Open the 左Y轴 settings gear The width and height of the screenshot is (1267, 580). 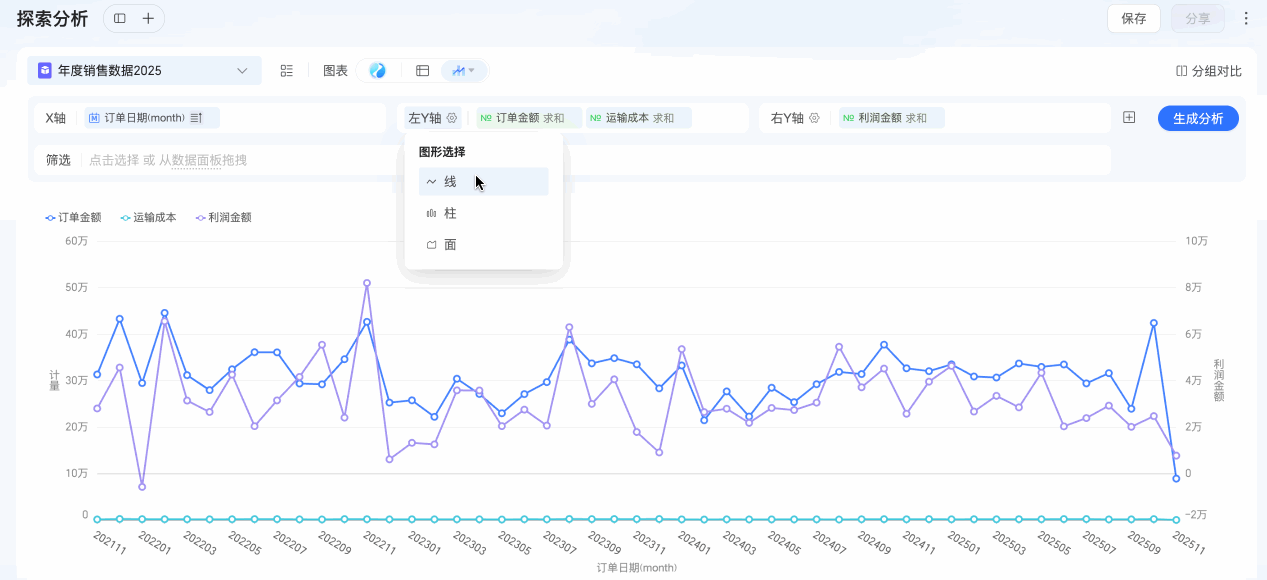(x=452, y=118)
